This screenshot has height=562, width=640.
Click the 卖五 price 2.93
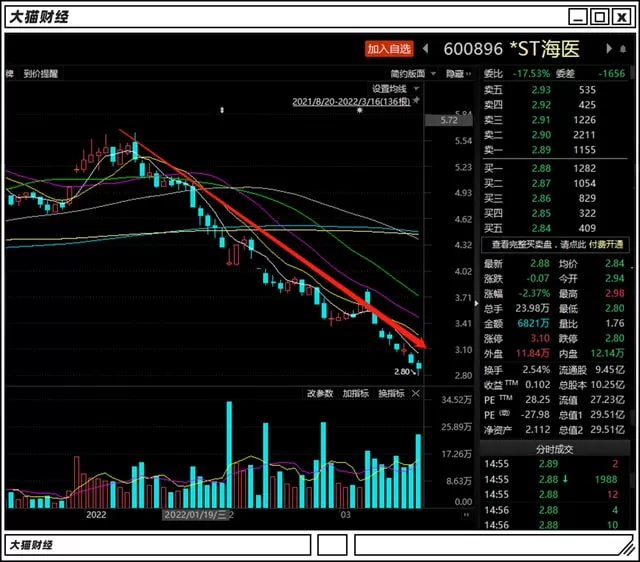pos(541,90)
